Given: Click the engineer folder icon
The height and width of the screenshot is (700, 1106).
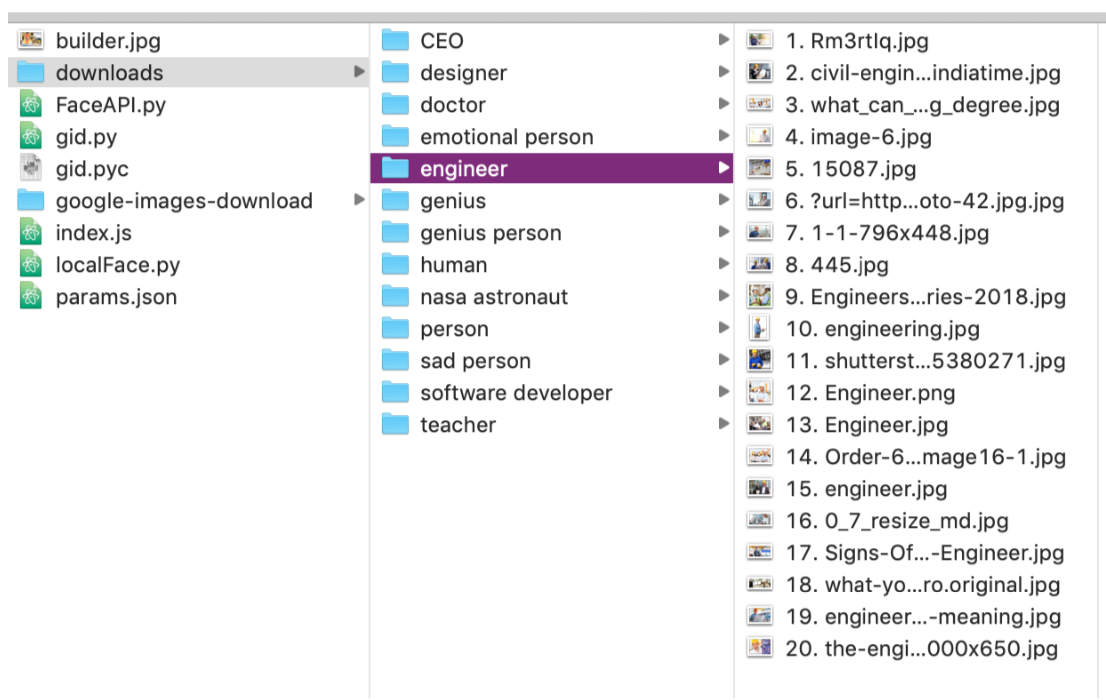Looking at the screenshot, I should pos(395,168).
